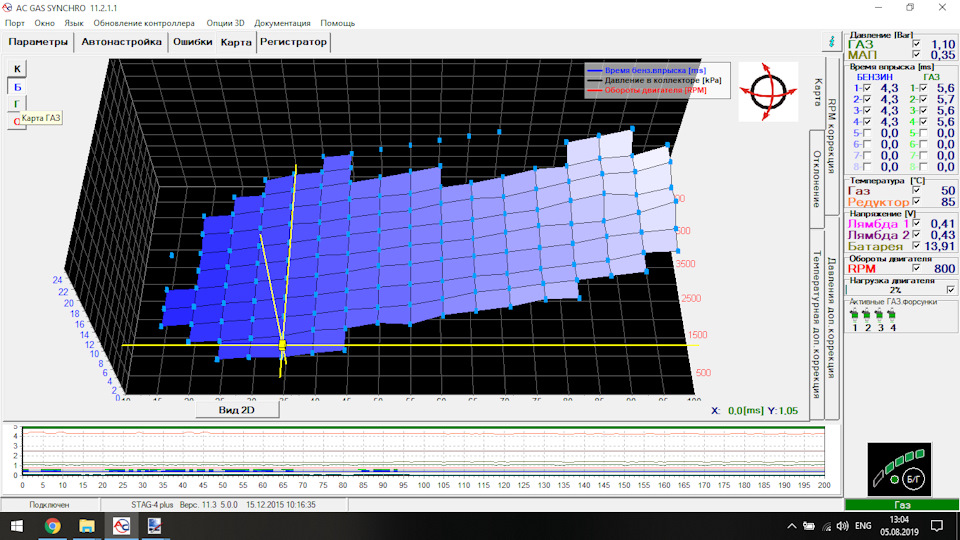960x540 pixels.
Task: Uncheck petrol injector 1 checkbox
Action: coord(867,88)
